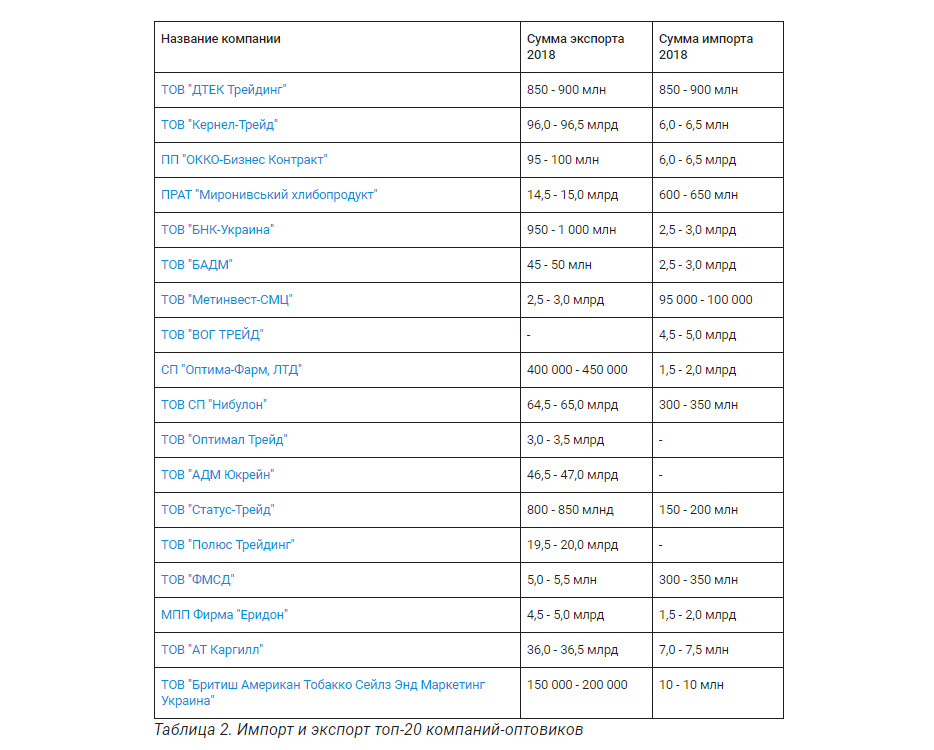Follow the СП "Оптима-Фарм, ЛТД" link
934x750 pixels.
click(231, 370)
